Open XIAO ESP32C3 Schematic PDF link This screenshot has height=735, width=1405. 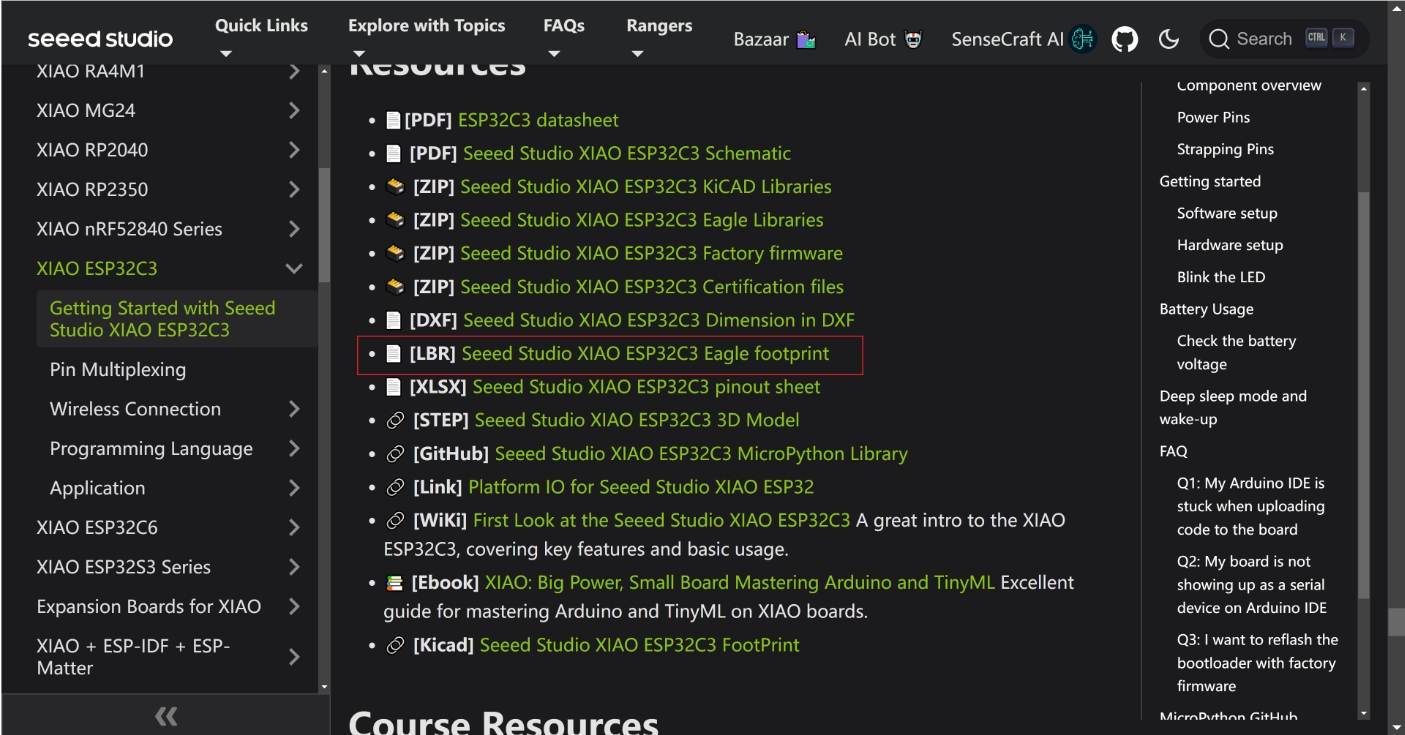click(x=626, y=153)
